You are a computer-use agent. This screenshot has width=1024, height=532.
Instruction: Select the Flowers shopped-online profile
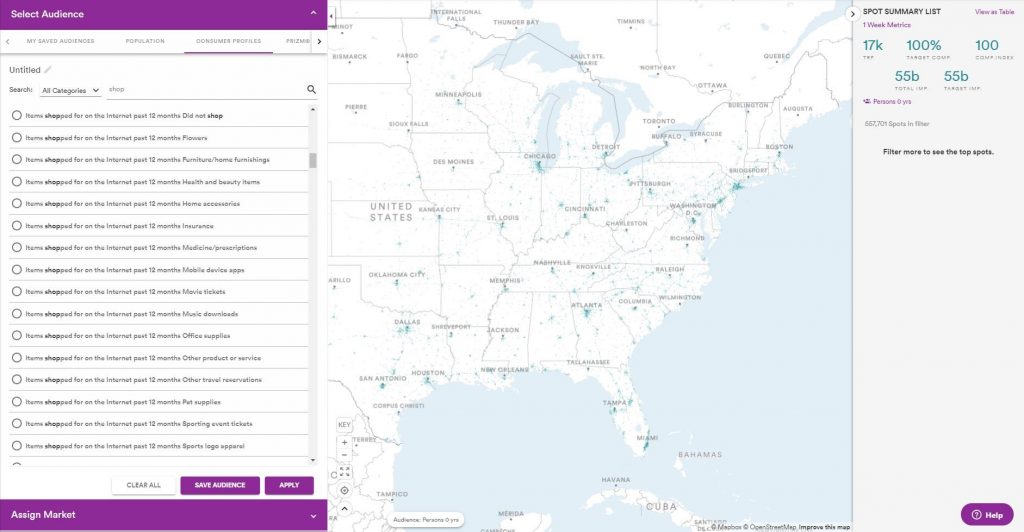[17, 138]
